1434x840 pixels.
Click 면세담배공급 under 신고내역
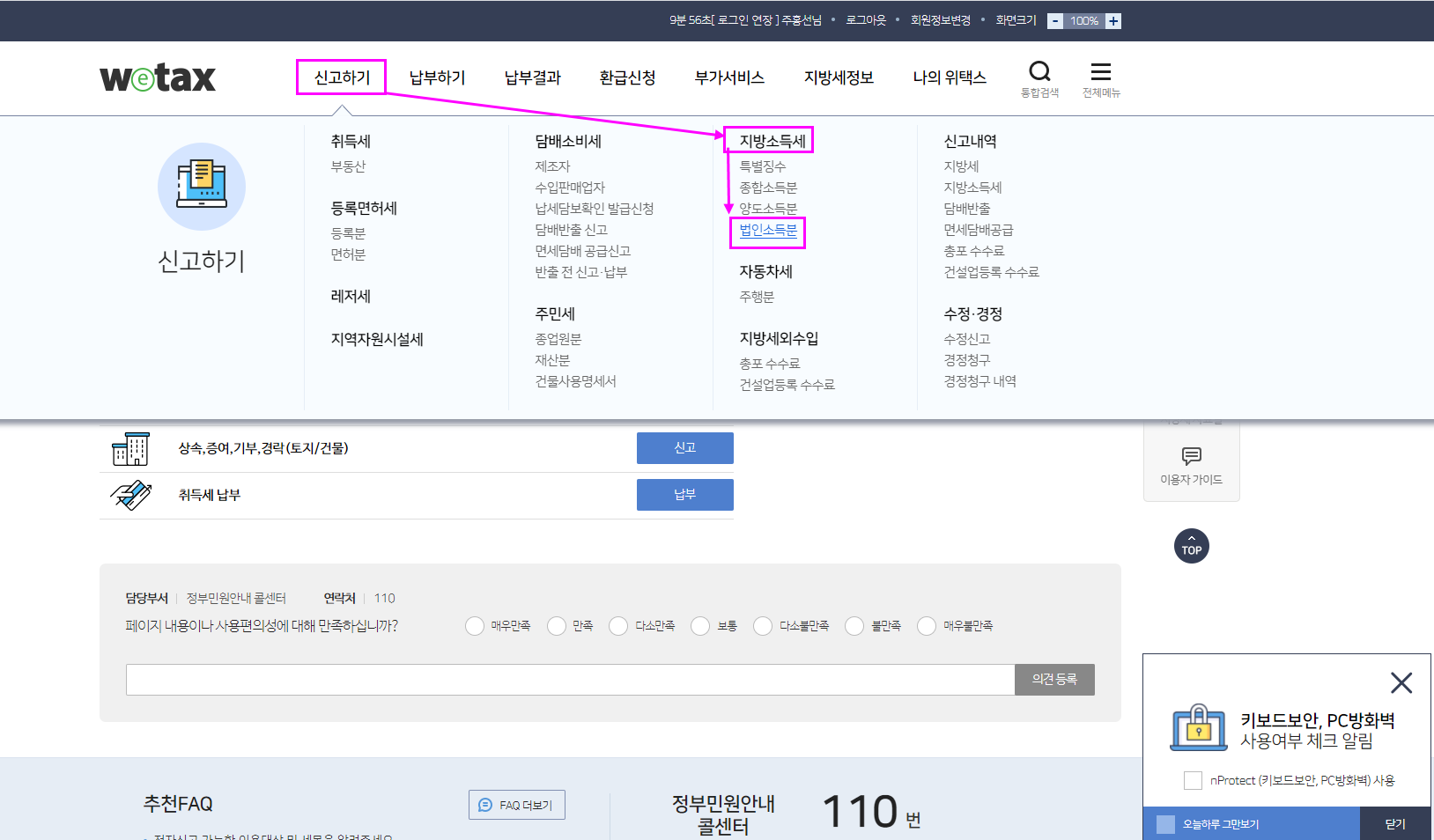pos(979,230)
